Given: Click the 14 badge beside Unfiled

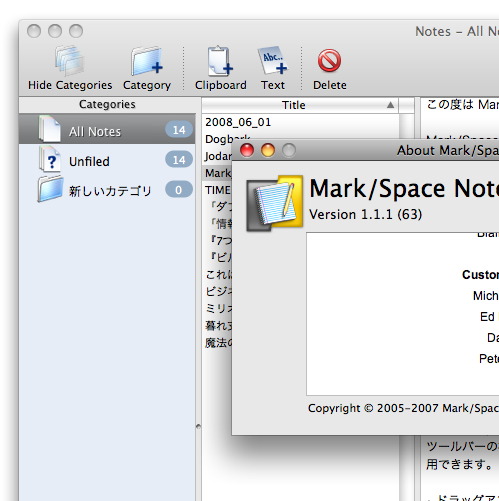Looking at the screenshot, I should [179, 160].
